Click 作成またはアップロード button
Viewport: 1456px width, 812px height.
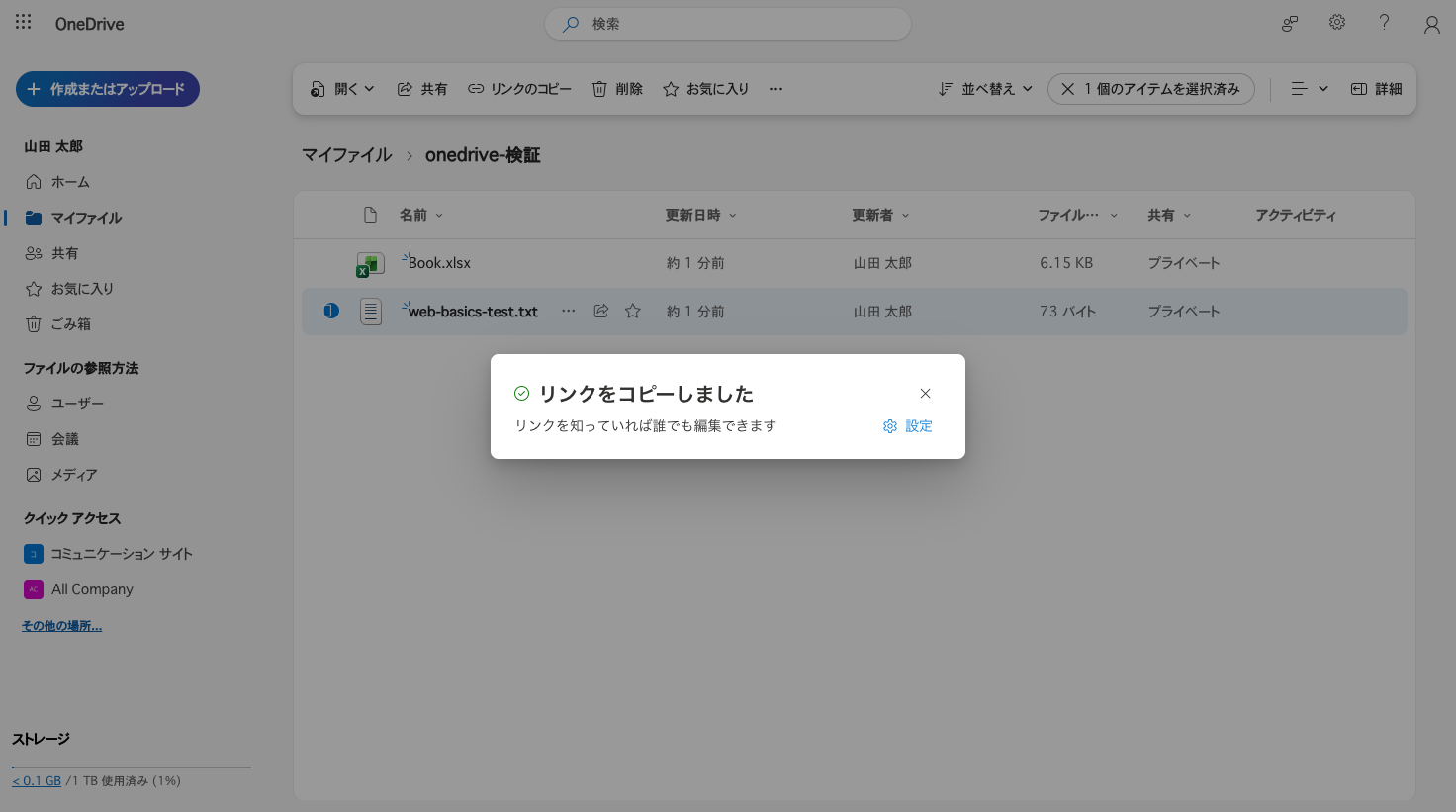click(108, 89)
